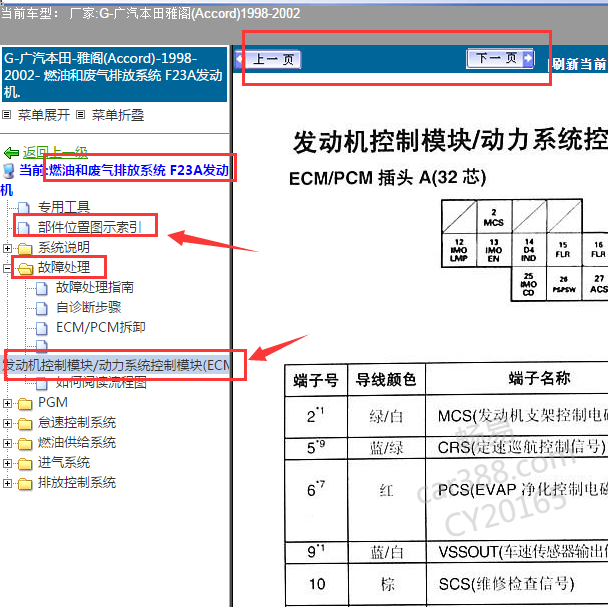Expand the 怠速控制系统 folder node
The height and width of the screenshot is (607, 608).
[7, 423]
